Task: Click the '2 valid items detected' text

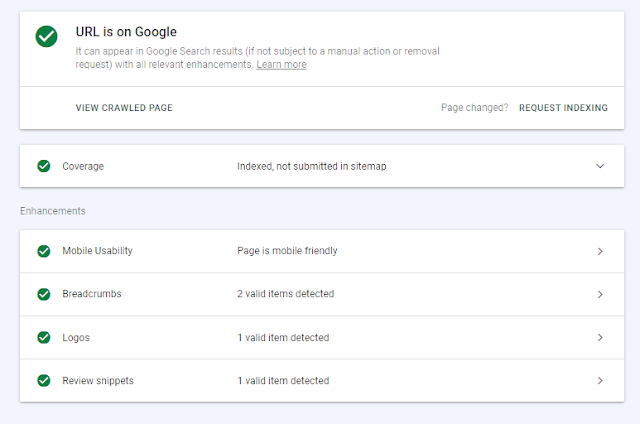Action: pos(285,294)
